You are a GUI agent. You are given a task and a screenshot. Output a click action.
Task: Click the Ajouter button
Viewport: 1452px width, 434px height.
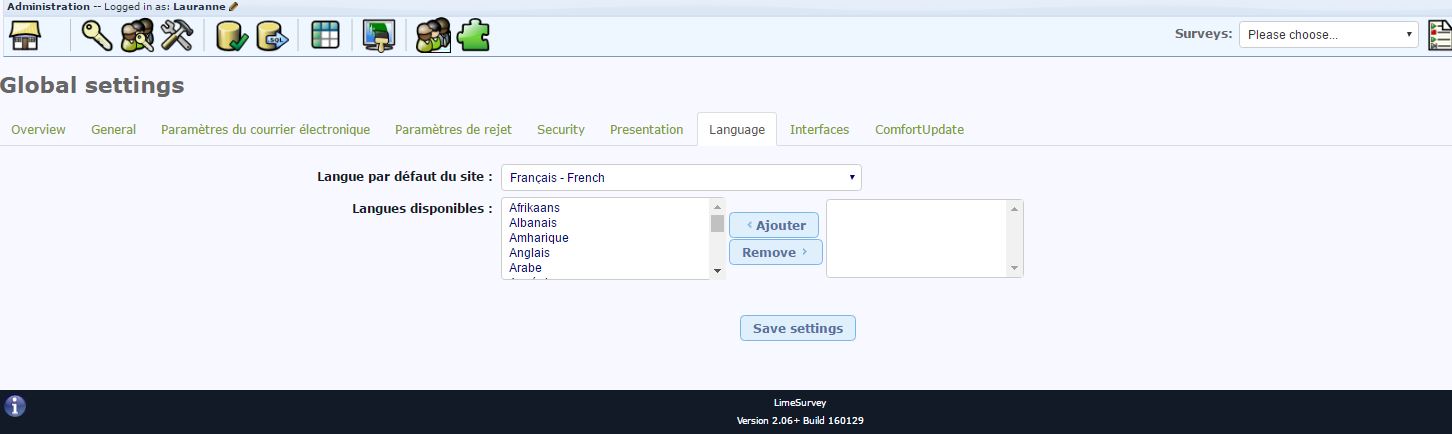774,225
